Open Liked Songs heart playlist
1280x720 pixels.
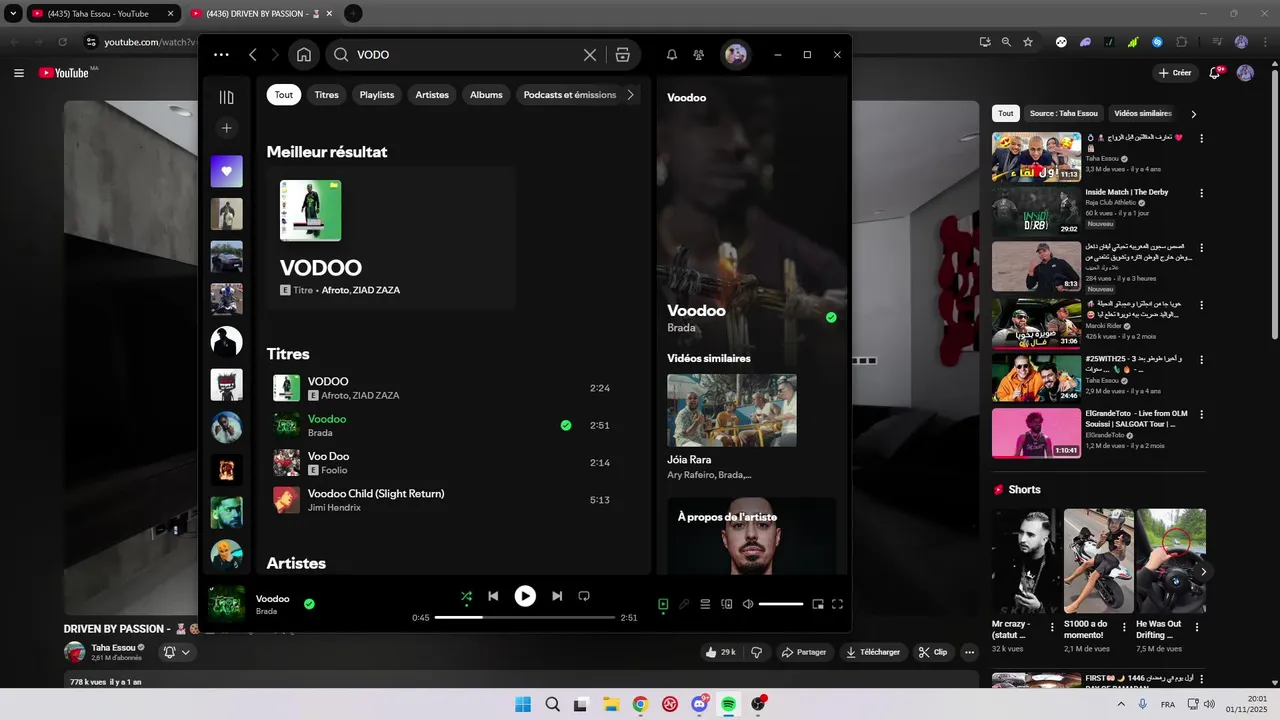click(x=227, y=171)
